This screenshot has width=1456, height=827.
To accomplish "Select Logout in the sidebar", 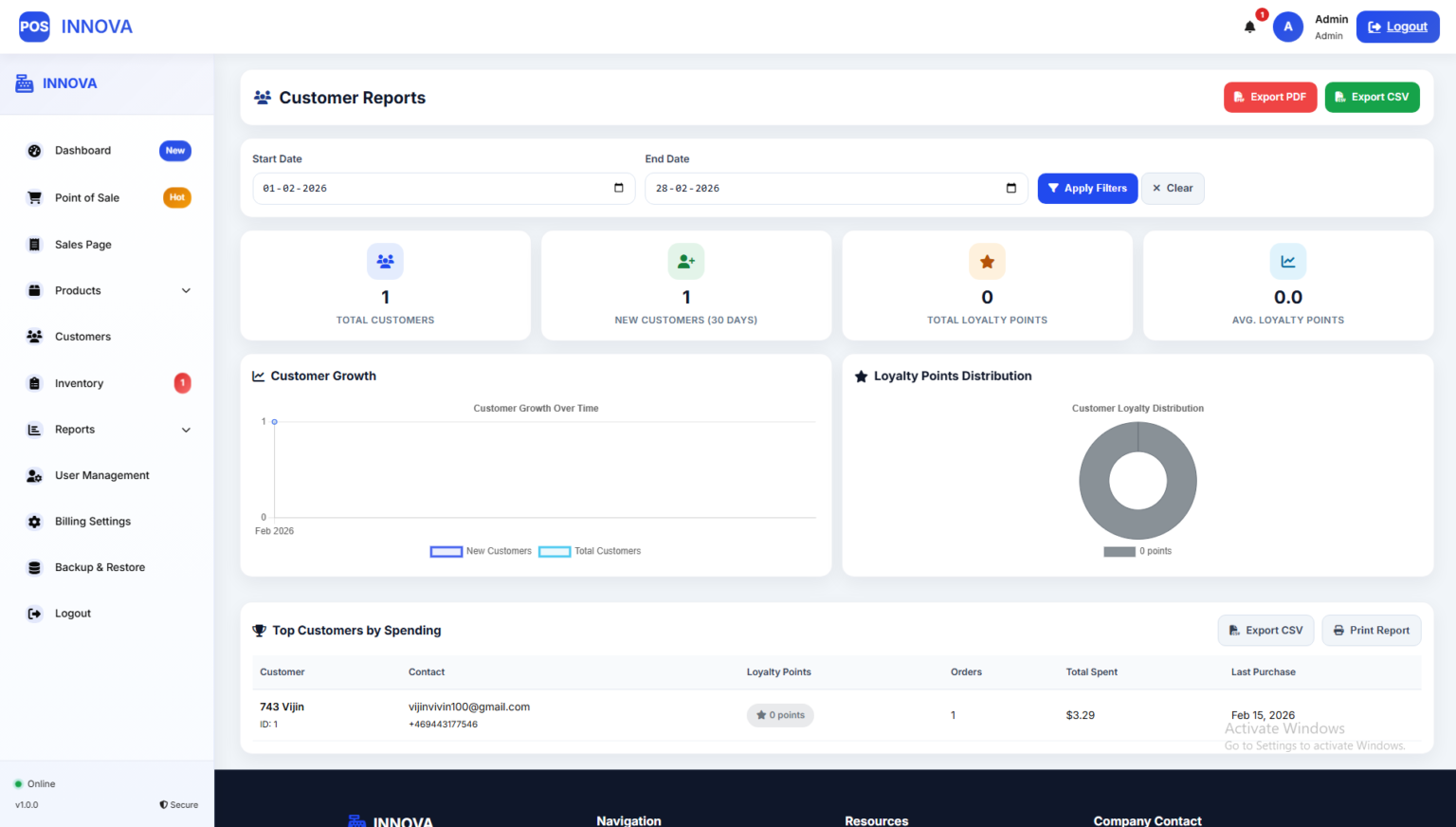I will point(107,614).
